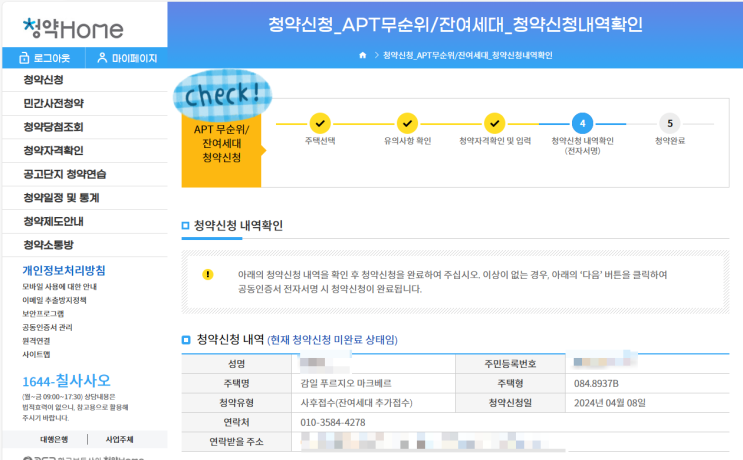Click 청약유형 value 사후접수(잔여세대 추가접수)

(356, 403)
